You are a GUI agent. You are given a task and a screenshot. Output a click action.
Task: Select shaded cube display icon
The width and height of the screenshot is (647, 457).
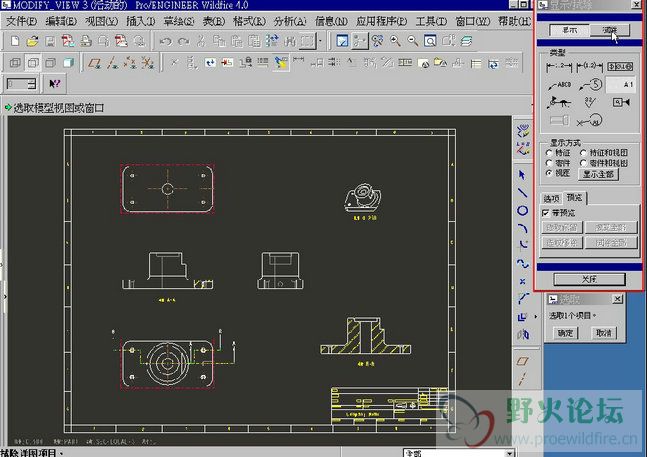68,63
